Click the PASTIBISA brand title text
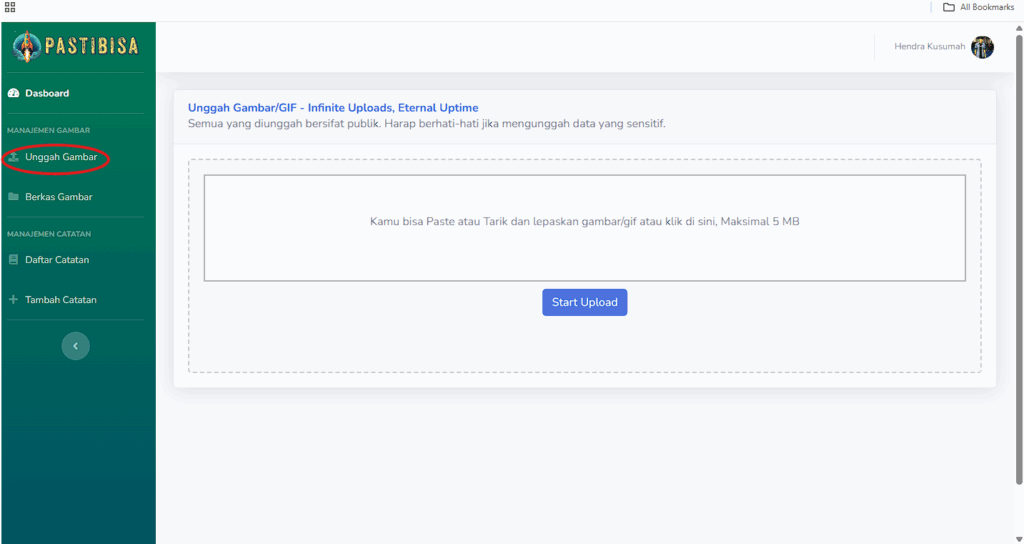This screenshot has width=1024, height=544. click(x=92, y=46)
